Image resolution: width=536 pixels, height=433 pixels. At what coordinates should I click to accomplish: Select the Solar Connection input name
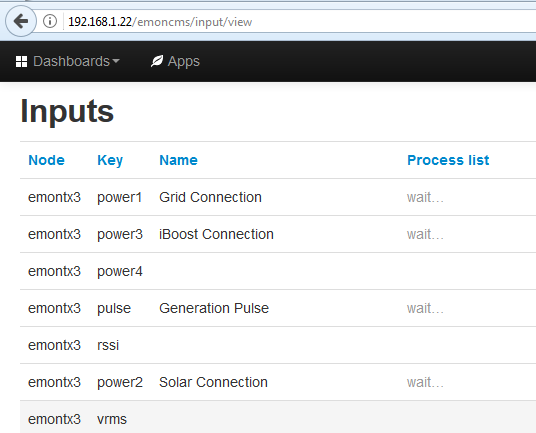pos(213,382)
